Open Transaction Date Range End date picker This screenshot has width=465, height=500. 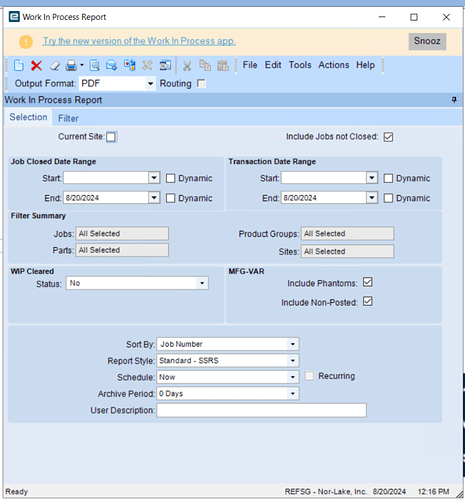[371, 198]
